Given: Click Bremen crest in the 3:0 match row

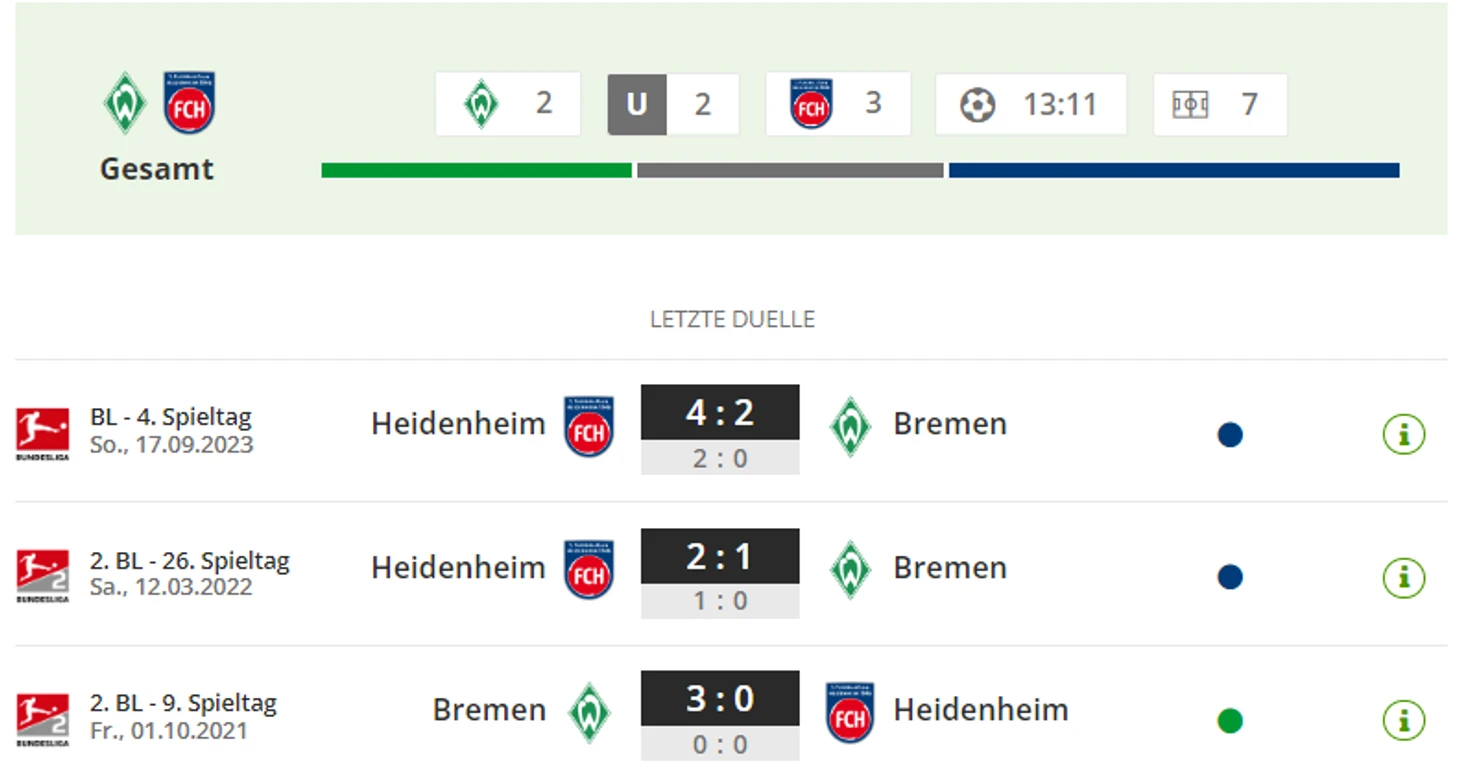Looking at the screenshot, I should click(x=590, y=712).
